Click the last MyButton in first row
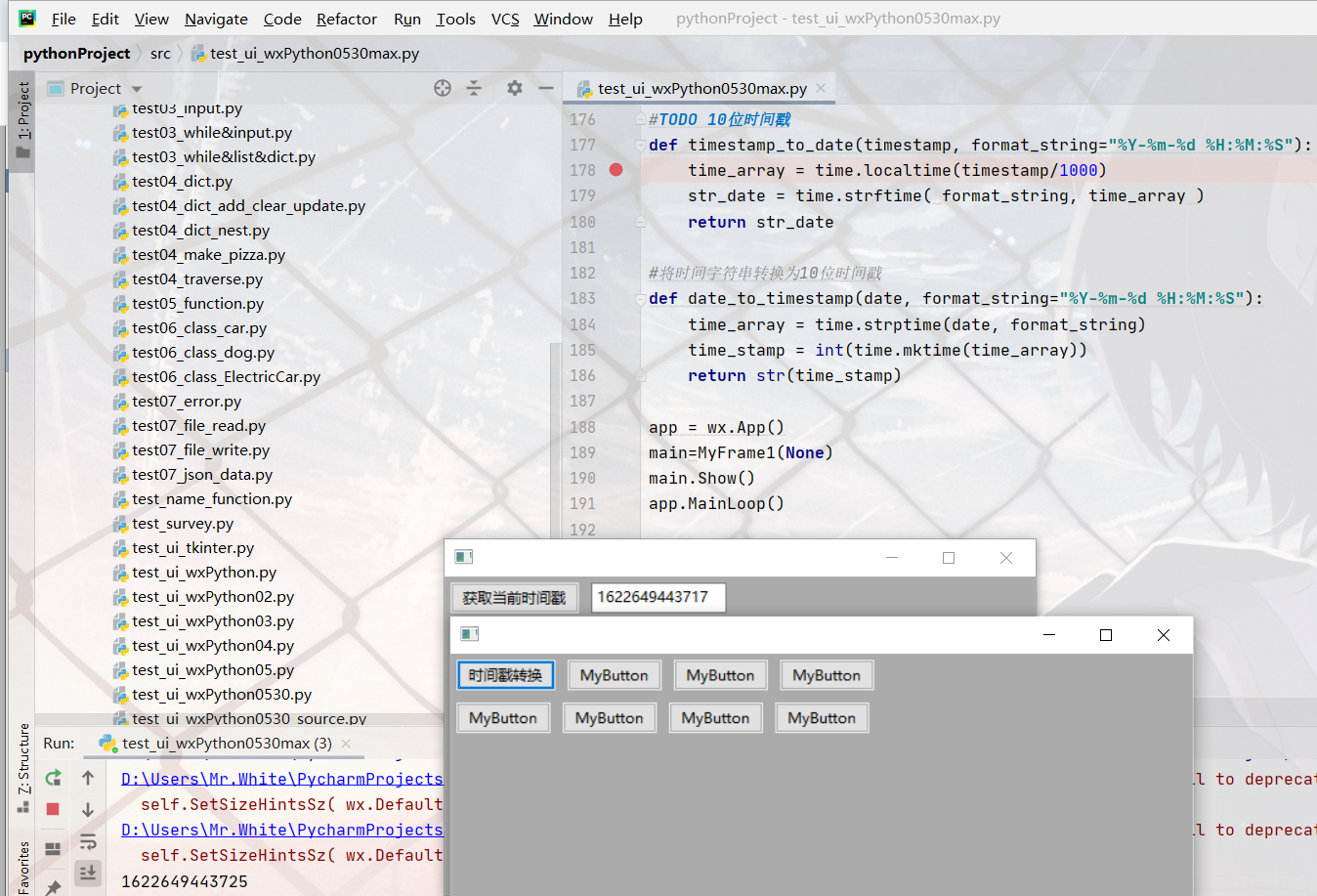This screenshot has height=896, width=1317. (x=827, y=675)
